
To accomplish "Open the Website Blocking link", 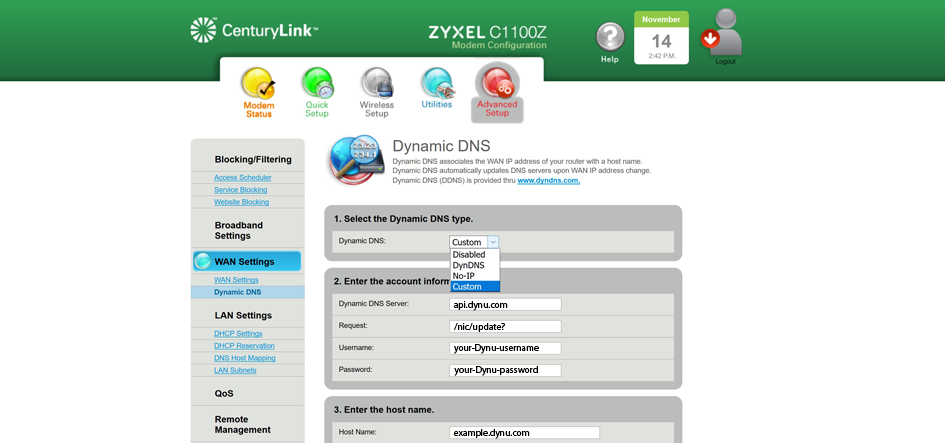I will (241, 202).
